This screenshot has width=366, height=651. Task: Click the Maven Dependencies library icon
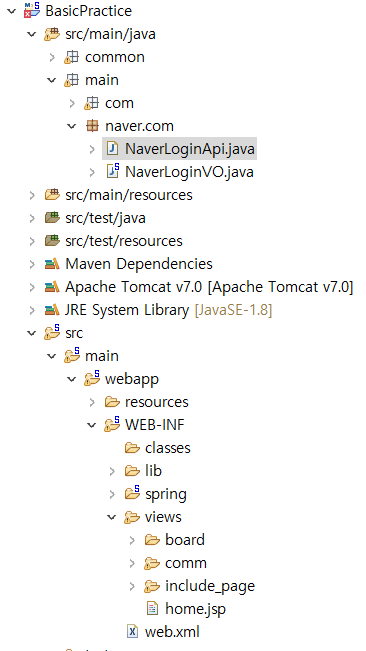coord(52,264)
